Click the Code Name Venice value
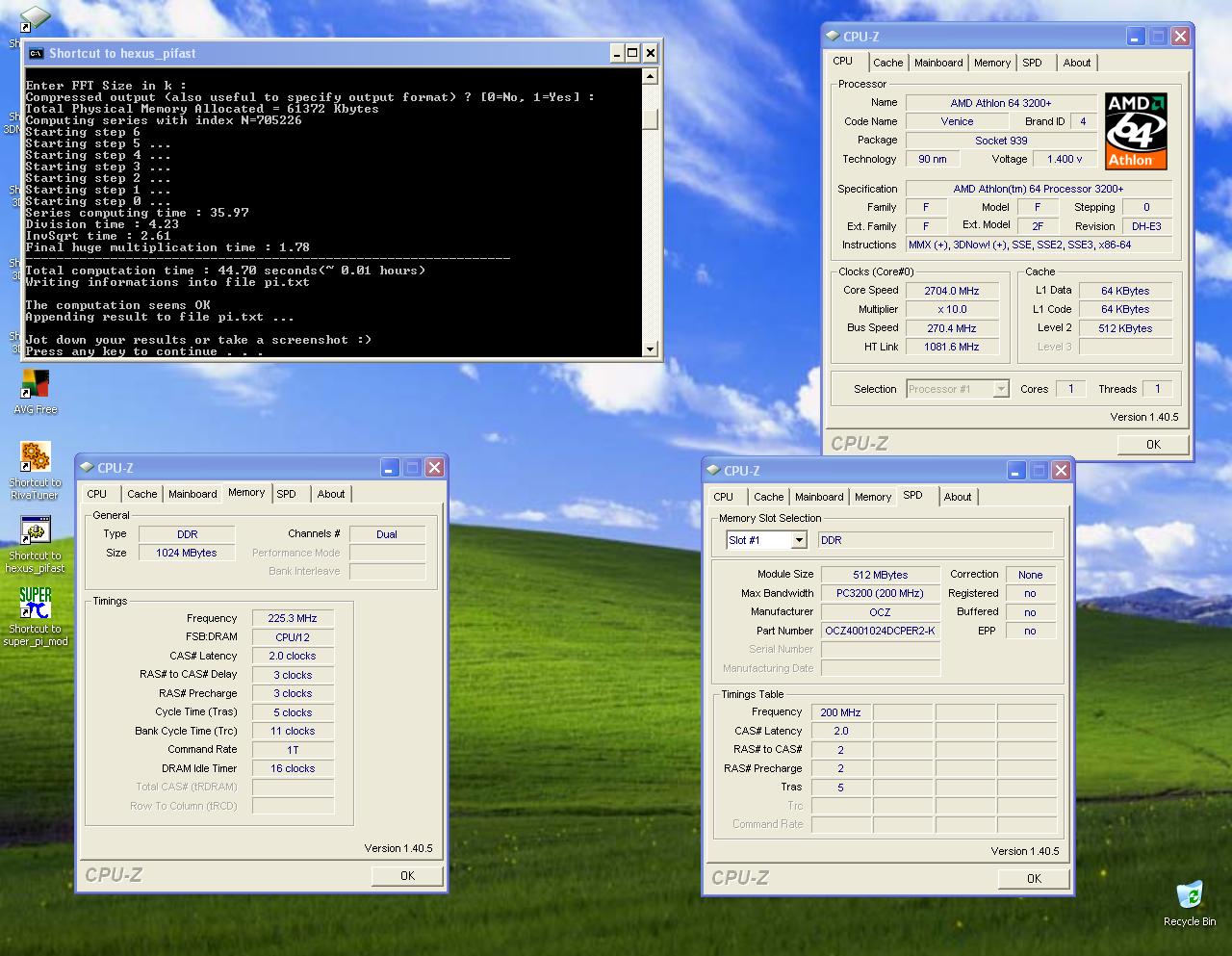 coord(957,122)
